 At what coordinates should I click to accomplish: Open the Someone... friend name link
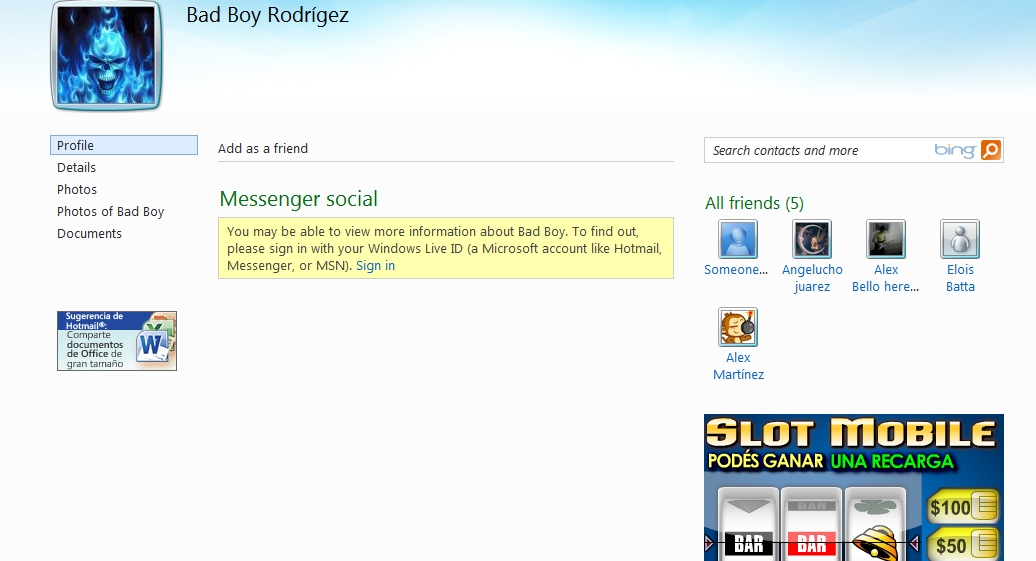click(736, 270)
